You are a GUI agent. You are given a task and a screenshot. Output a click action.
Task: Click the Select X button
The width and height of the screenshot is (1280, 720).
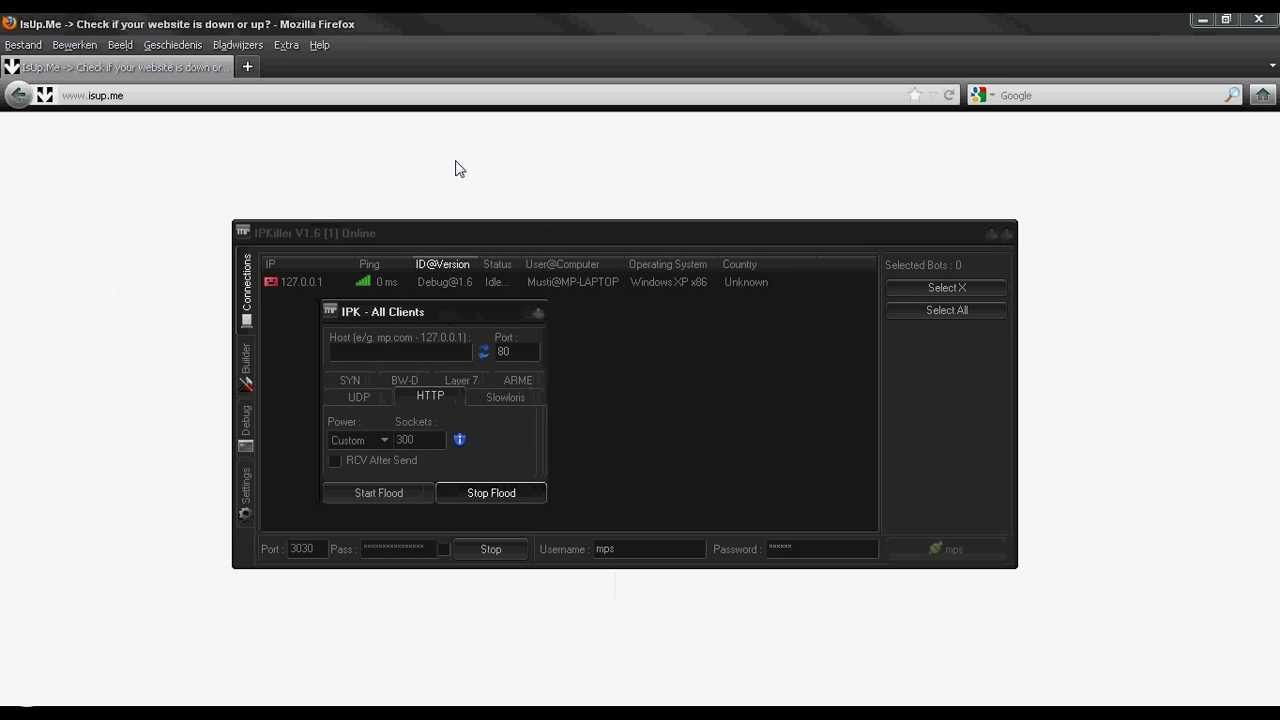click(946, 288)
